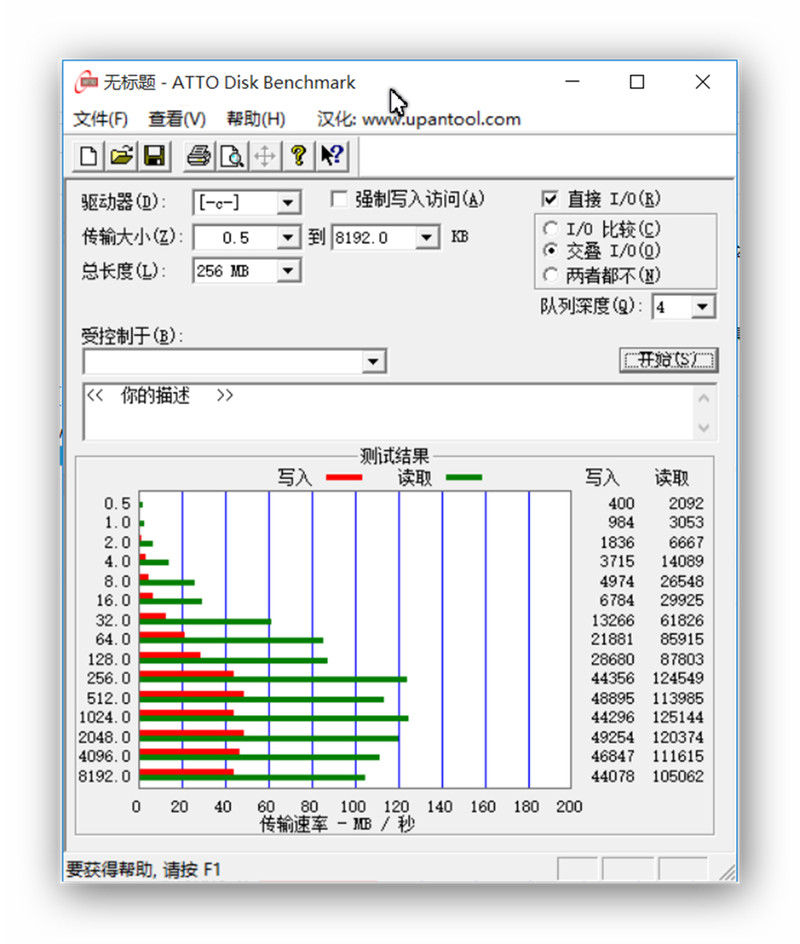Click the Save results icon

pos(155,156)
